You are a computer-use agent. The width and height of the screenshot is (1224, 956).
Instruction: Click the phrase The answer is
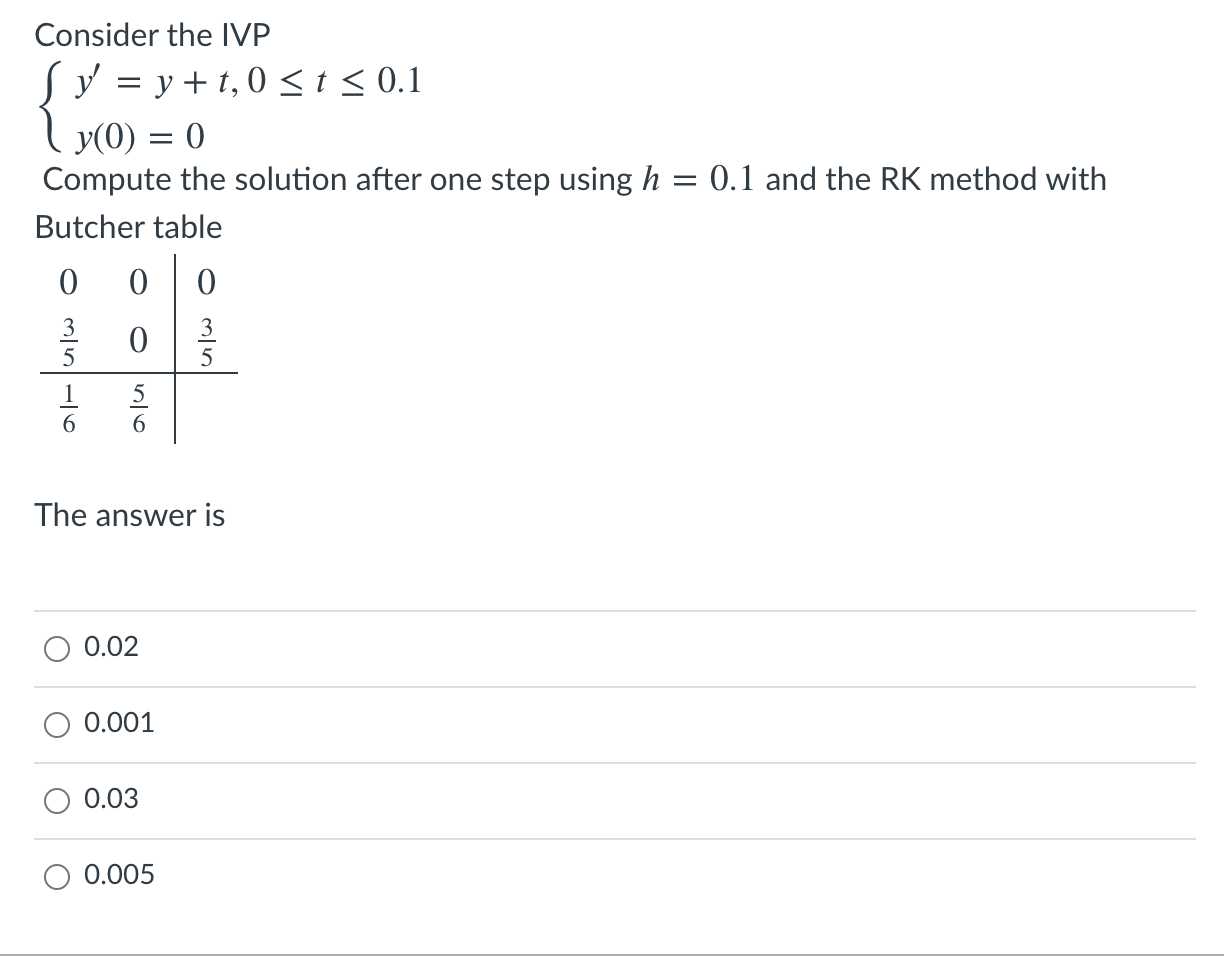click(x=129, y=516)
